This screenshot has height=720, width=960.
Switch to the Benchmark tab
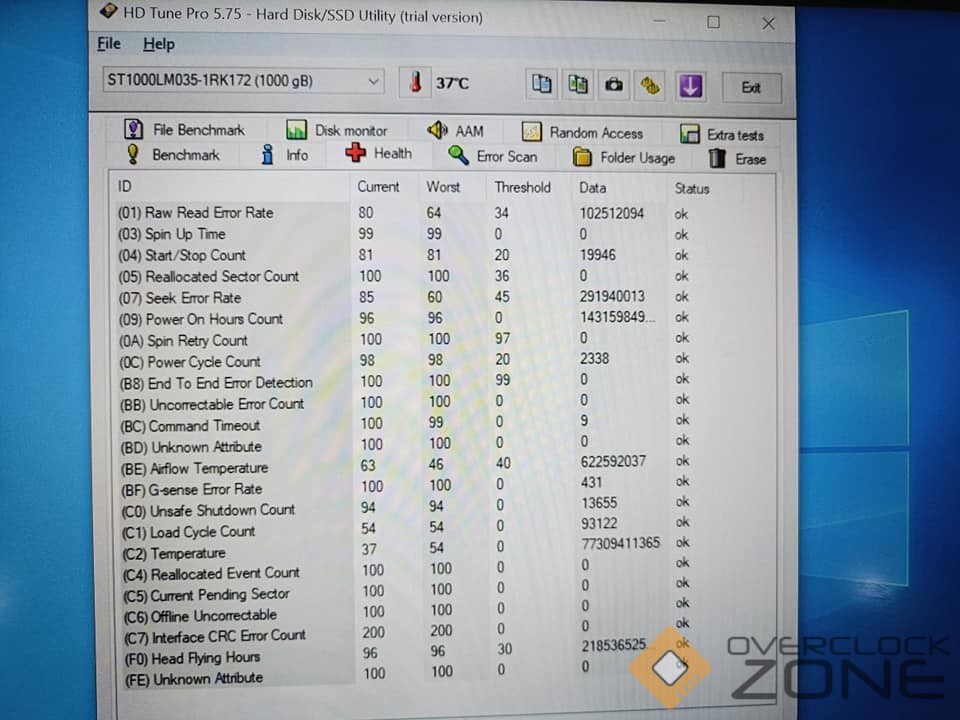[173, 154]
